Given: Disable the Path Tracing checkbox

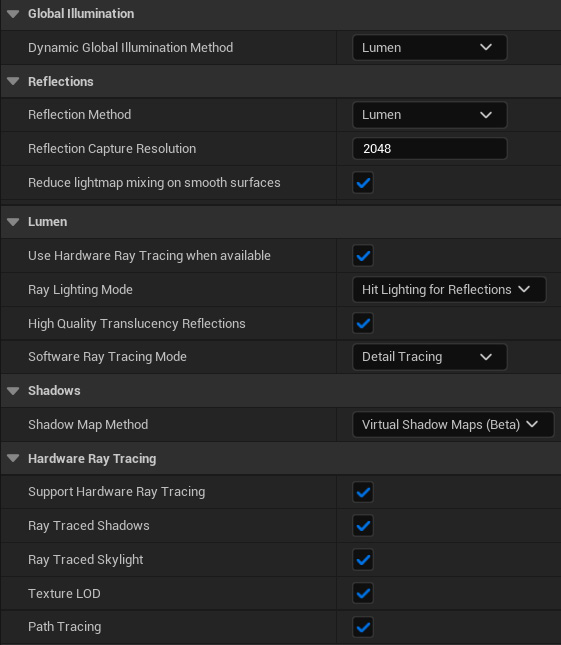Looking at the screenshot, I should click(363, 627).
